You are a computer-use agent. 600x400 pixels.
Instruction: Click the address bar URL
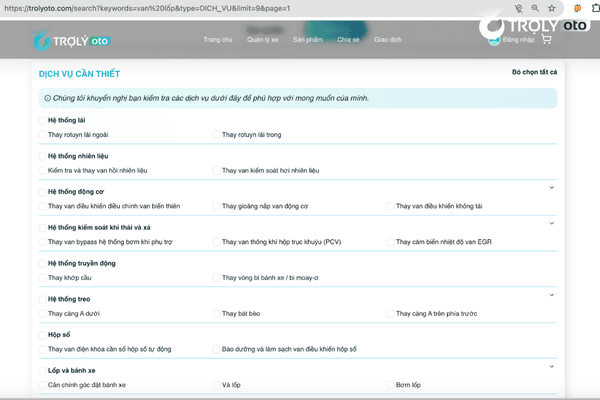pyautogui.click(x=147, y=8)
